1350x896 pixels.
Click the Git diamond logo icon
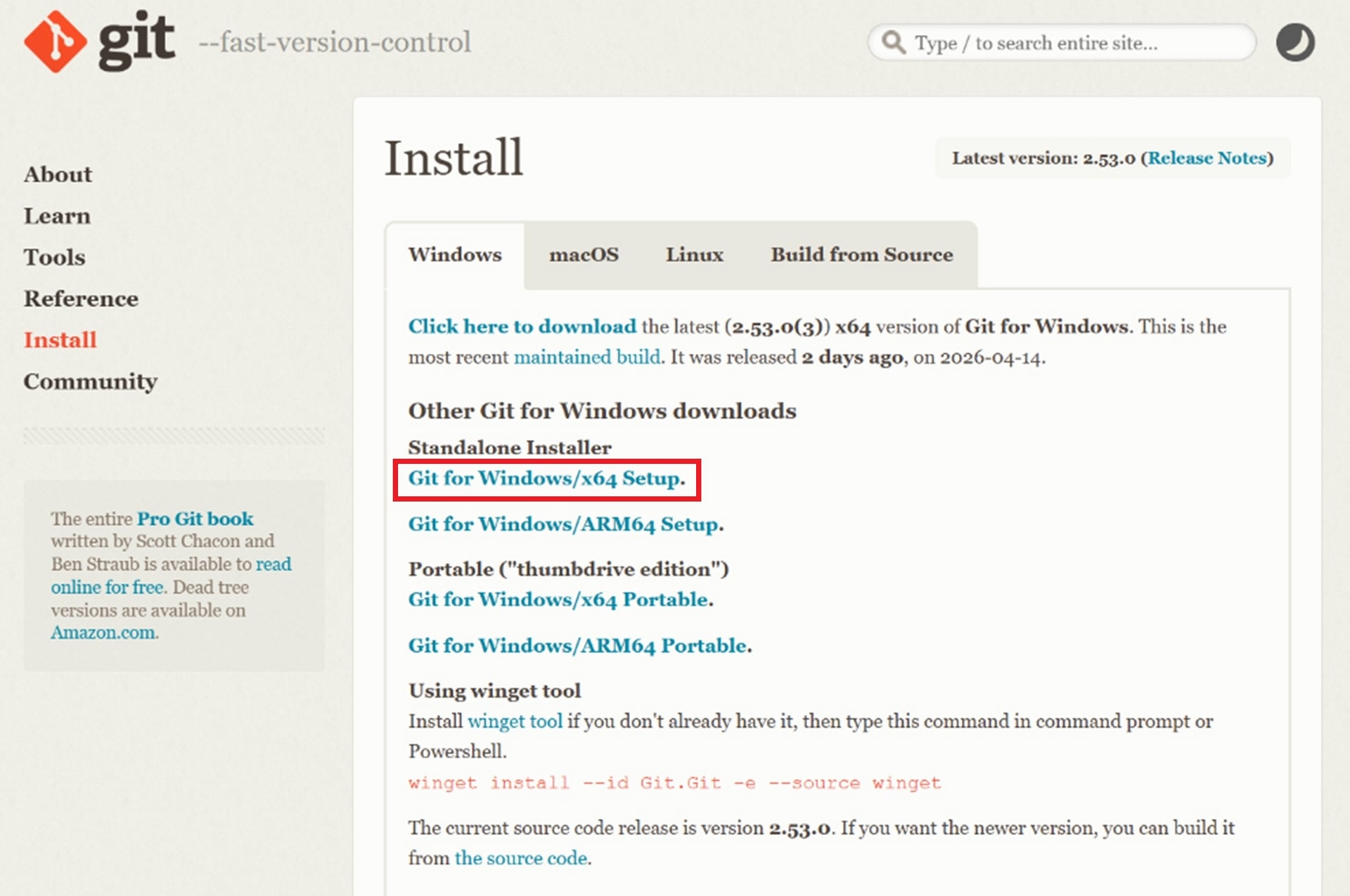click(56, 41)
